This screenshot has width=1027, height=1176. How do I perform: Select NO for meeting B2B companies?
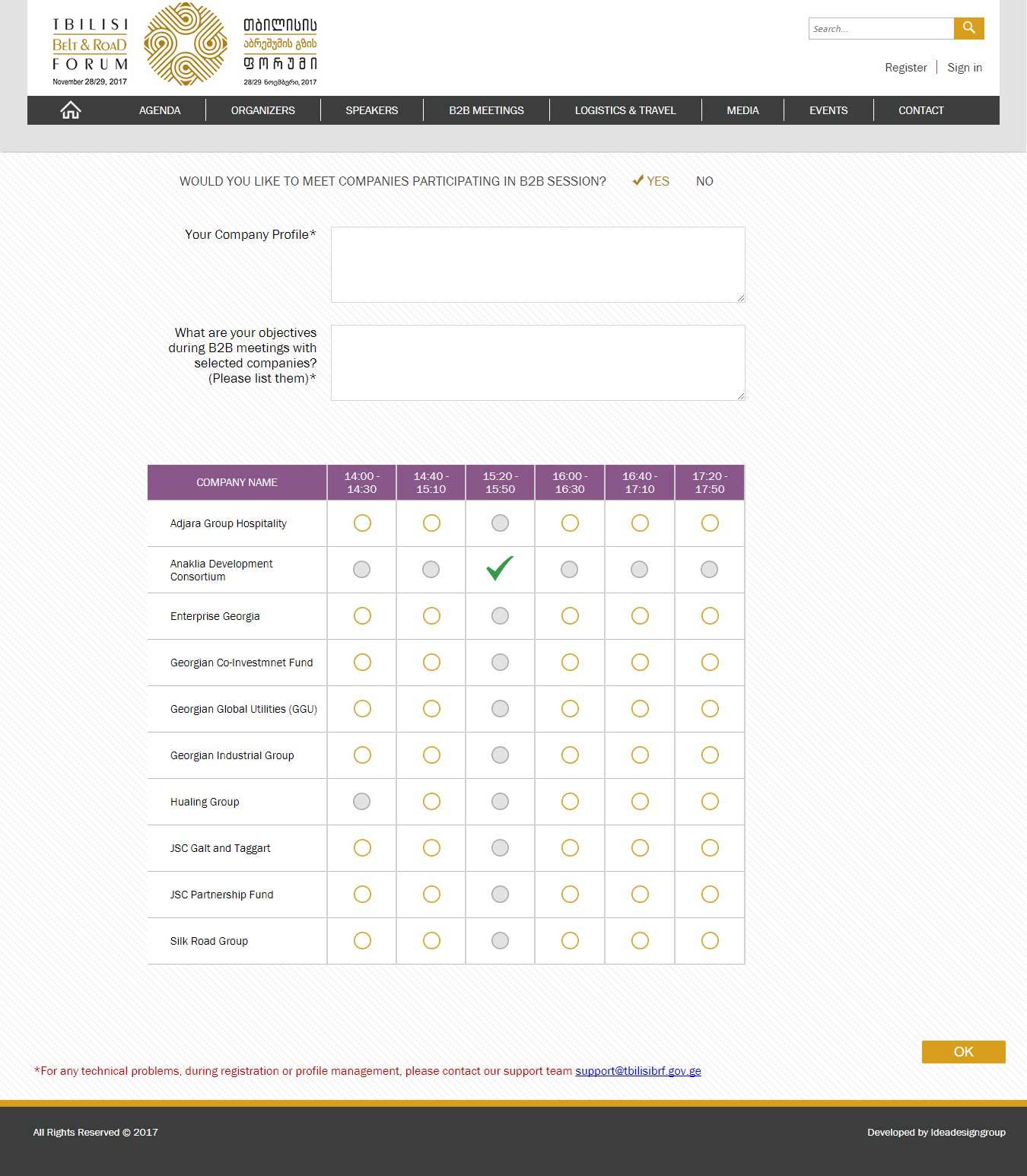[x=704, y=181]
